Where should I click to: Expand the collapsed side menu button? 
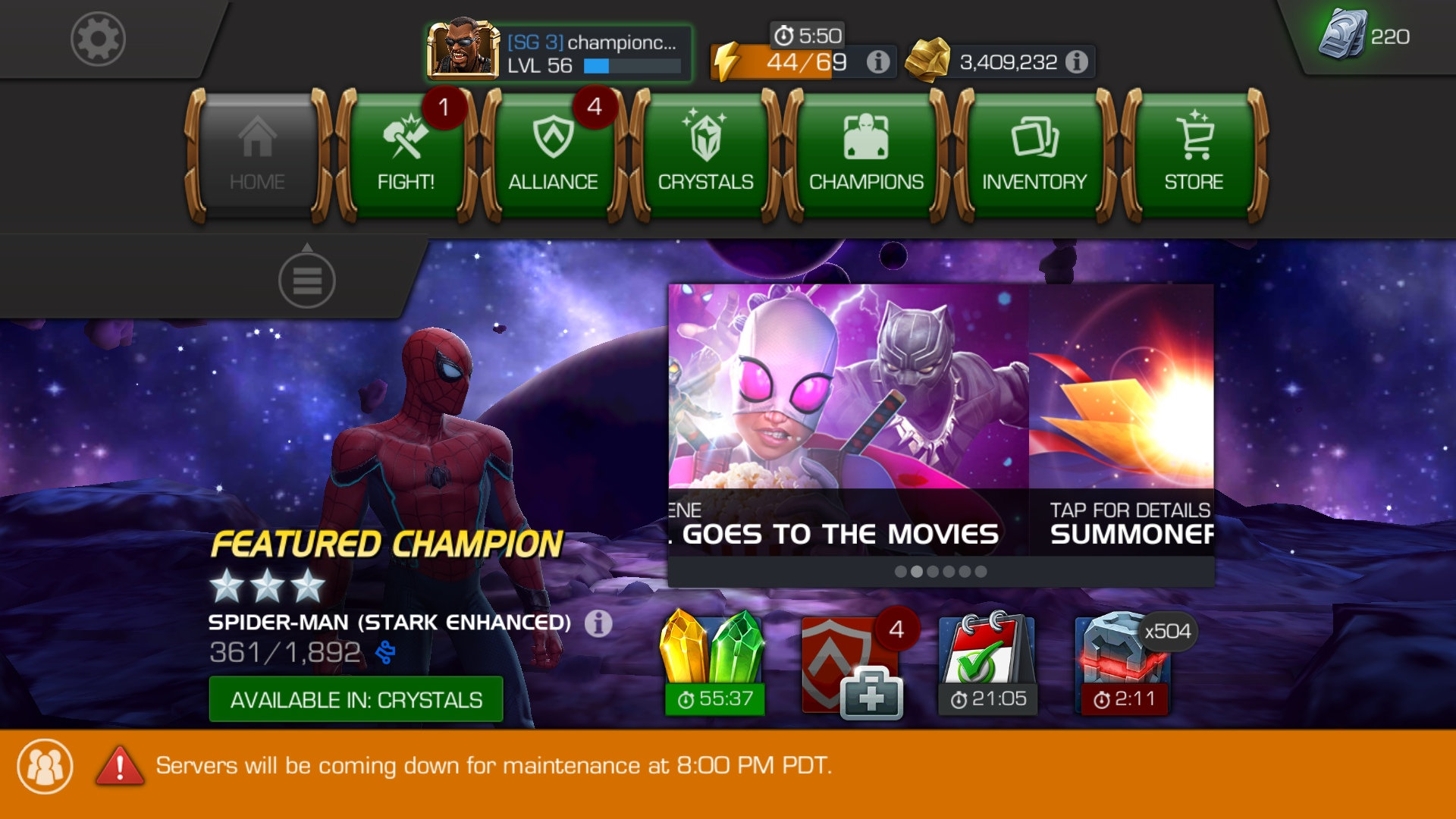tap(306, 281)
